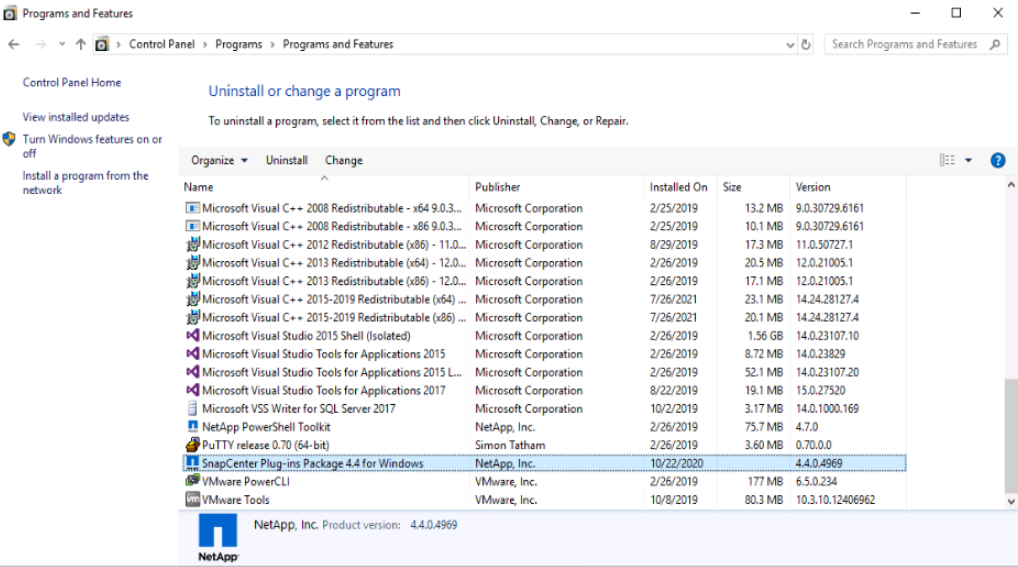Open the Organize dropdown menu
Screen dimensions: 1018x567
click(x=219, y=161)
